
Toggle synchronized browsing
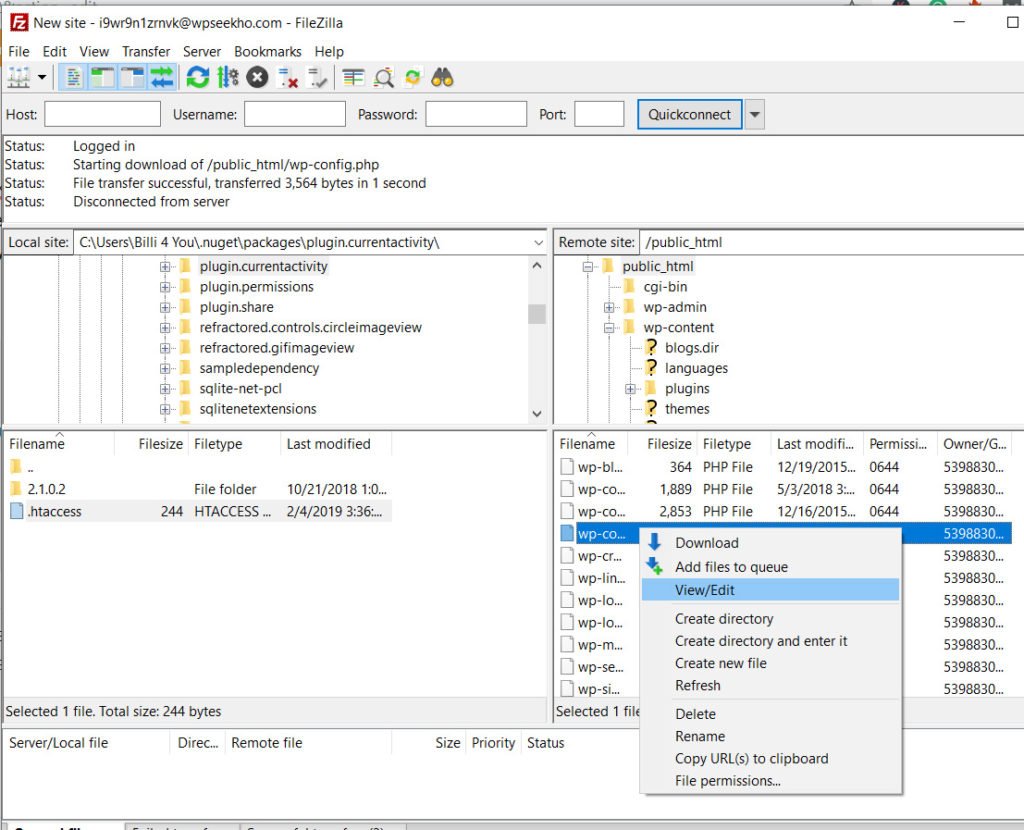(x=413, y=78)
